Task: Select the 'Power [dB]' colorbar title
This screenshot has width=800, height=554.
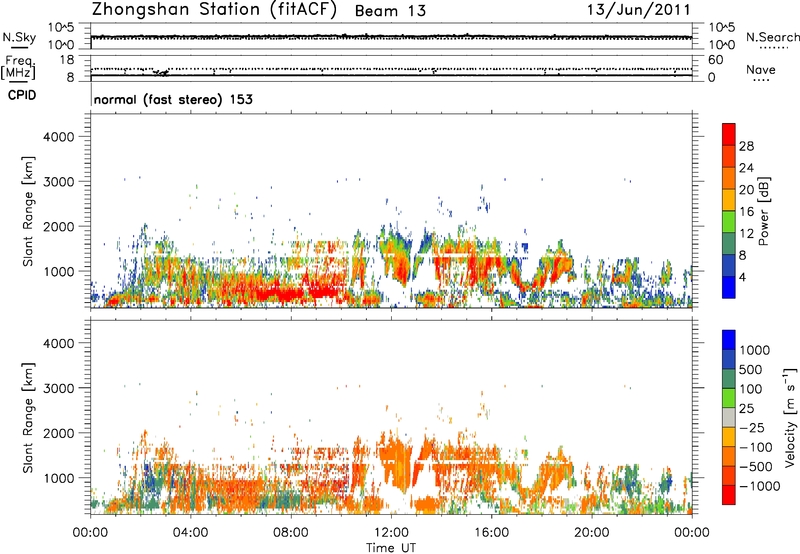Action: [x=763, y=211]
